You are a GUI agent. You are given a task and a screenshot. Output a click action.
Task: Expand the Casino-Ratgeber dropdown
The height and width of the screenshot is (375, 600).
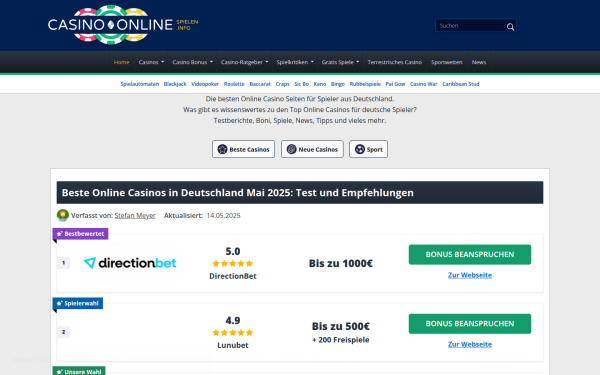(244, 62)
